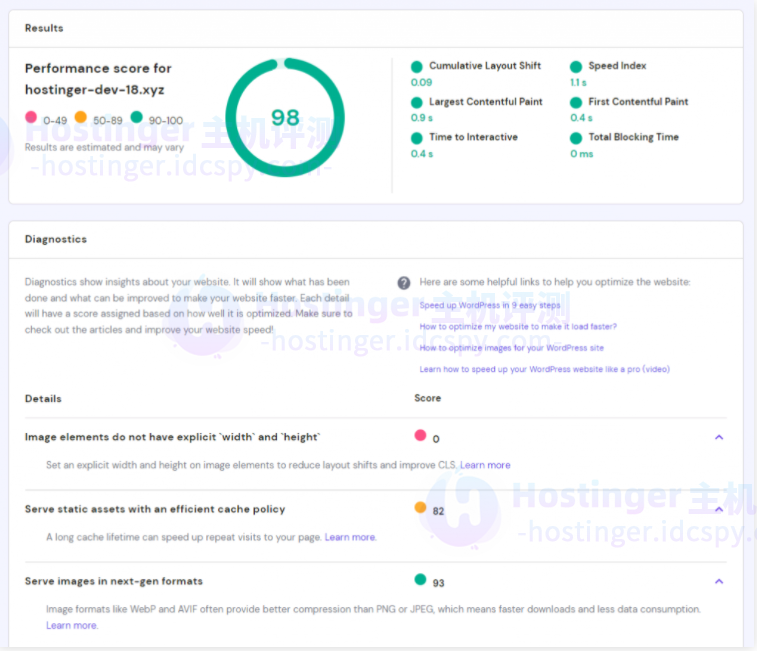Click the First Contentful Paint status dot

576,102
